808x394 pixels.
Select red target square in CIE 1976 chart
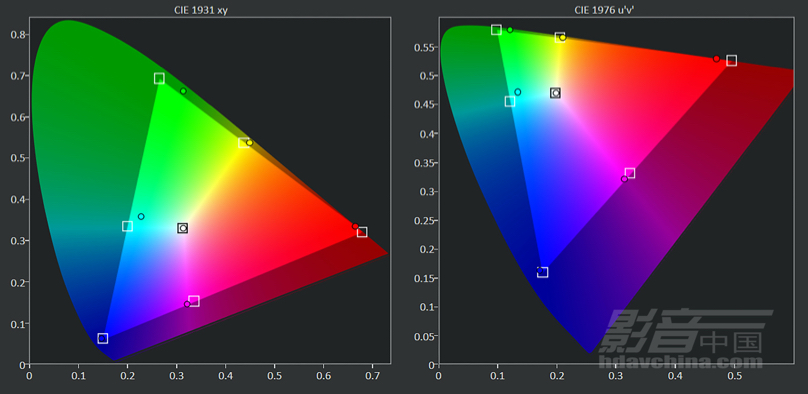point(731,61)
